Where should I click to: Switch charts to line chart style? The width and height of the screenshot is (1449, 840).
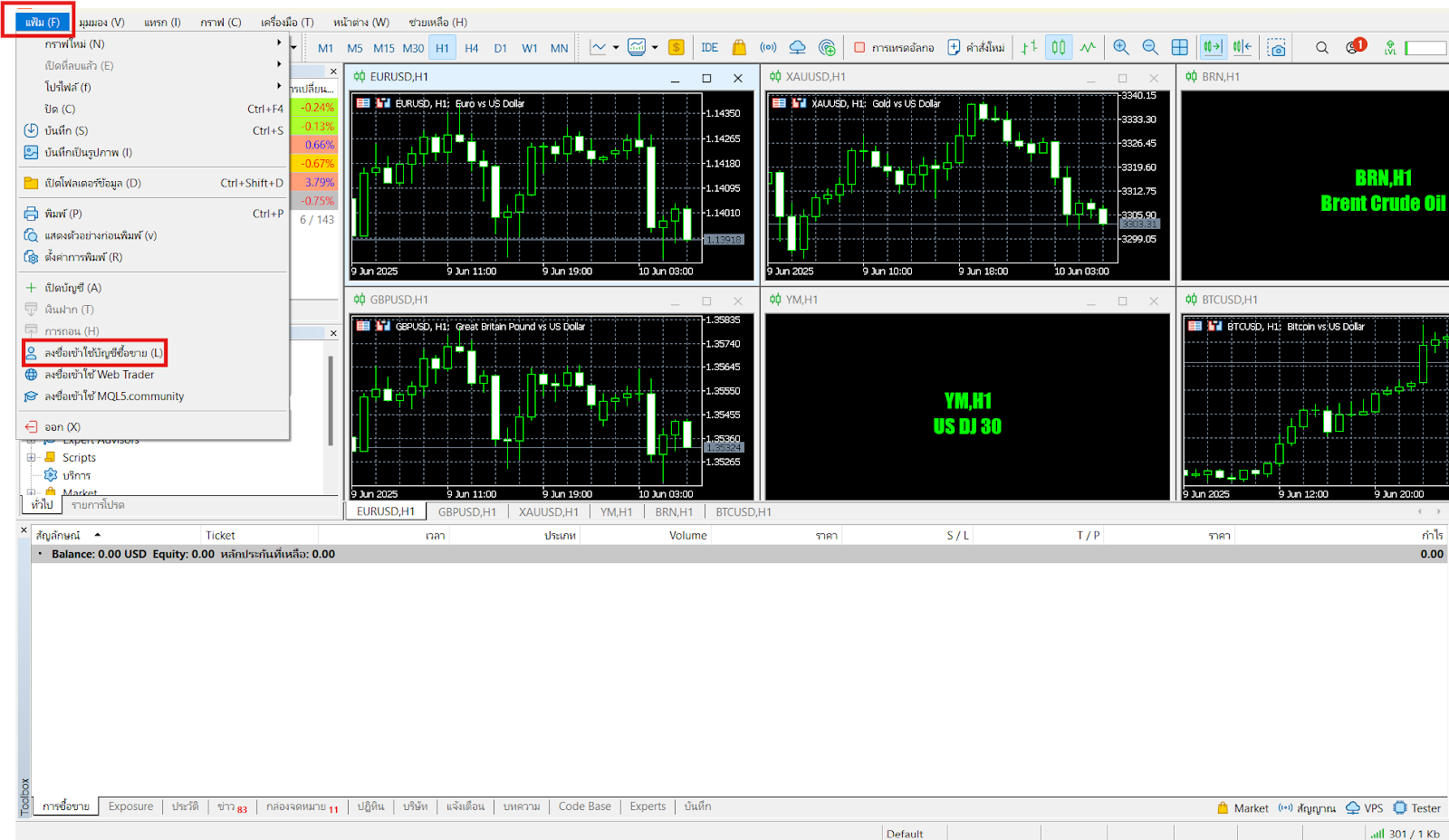(x=1088, y=48)
